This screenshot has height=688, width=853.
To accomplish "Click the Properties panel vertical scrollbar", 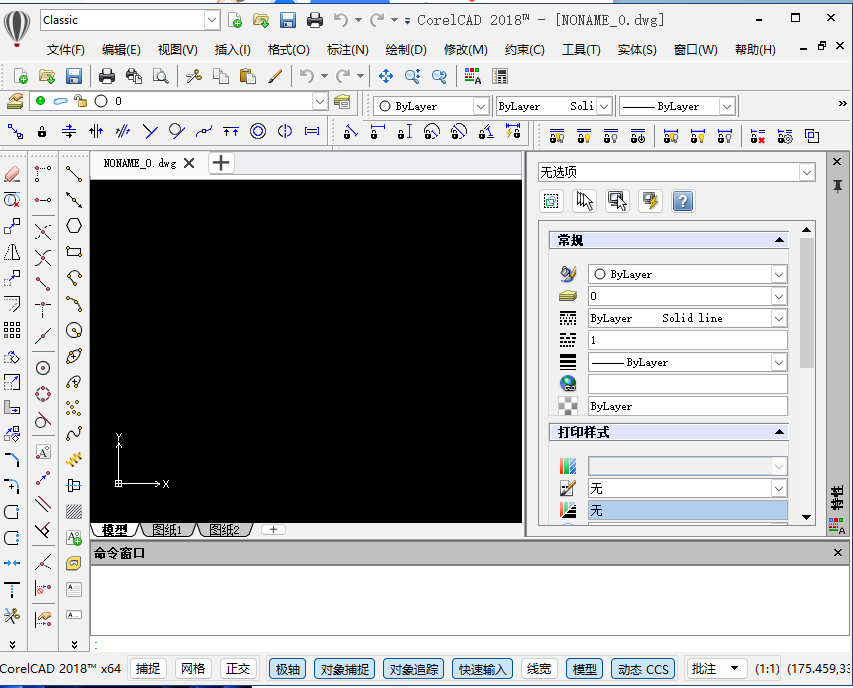I will (806, 303).
